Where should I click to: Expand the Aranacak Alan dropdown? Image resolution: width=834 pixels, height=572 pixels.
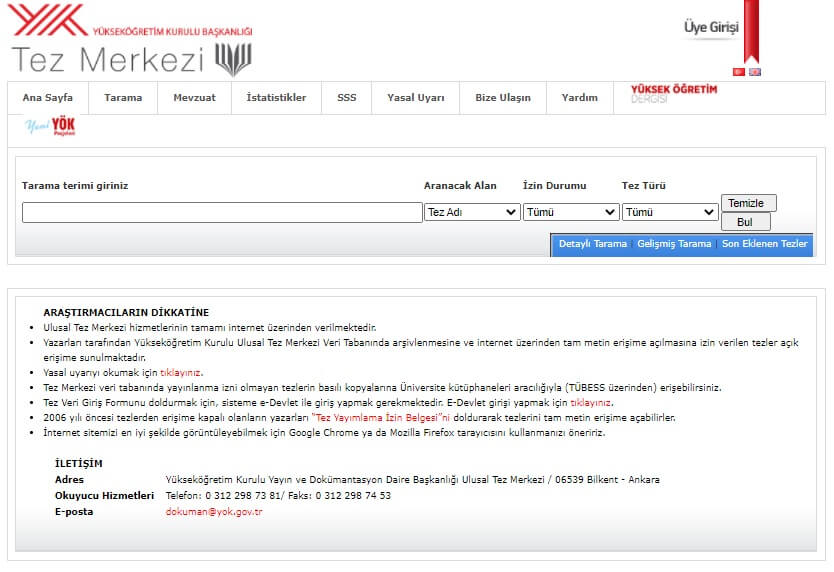tap(472, 212)
